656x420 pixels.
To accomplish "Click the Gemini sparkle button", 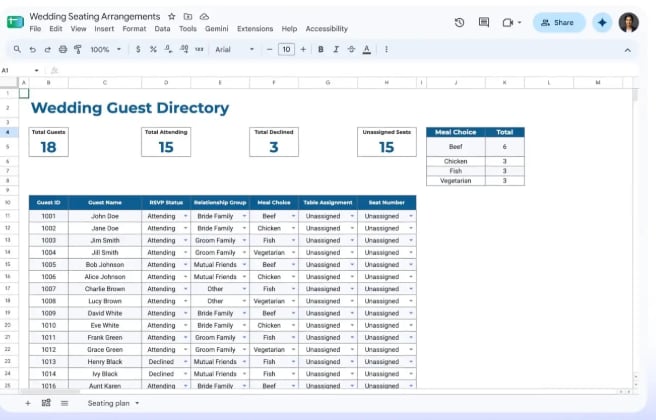I will click(x=602, y=23).
